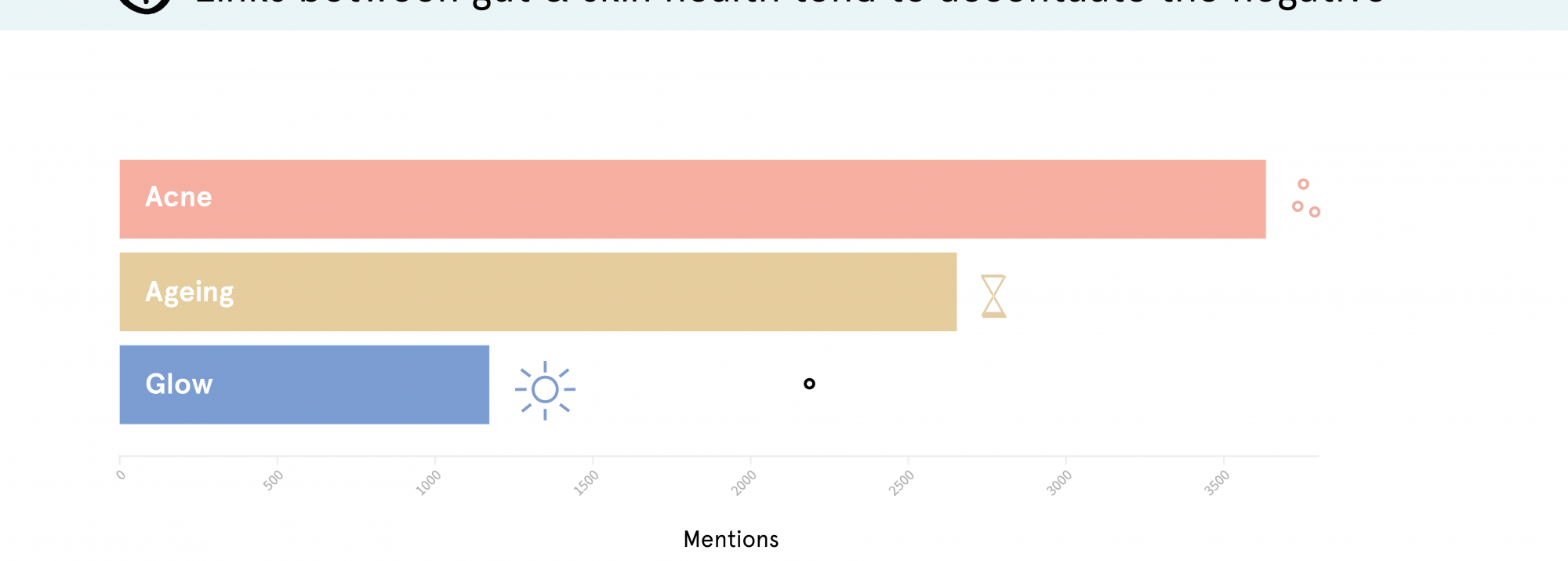Click the 0 tick label on axis

121,475
